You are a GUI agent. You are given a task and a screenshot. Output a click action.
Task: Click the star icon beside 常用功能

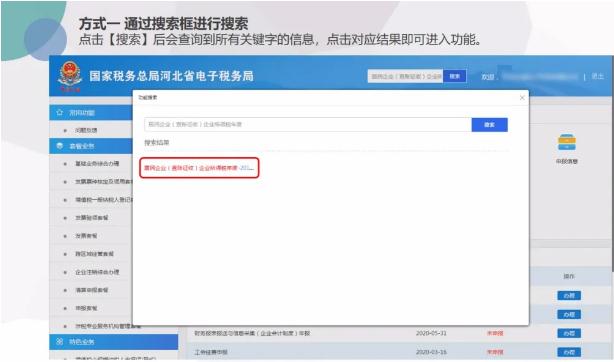[x=60, y=112]
